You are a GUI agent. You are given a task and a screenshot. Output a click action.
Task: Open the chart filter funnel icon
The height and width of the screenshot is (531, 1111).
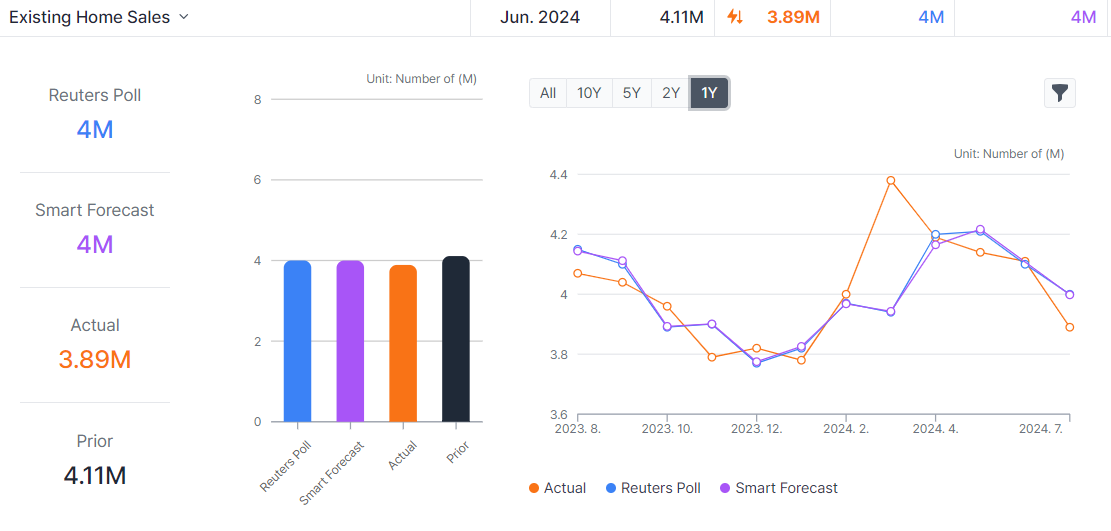coord(1060,93)
